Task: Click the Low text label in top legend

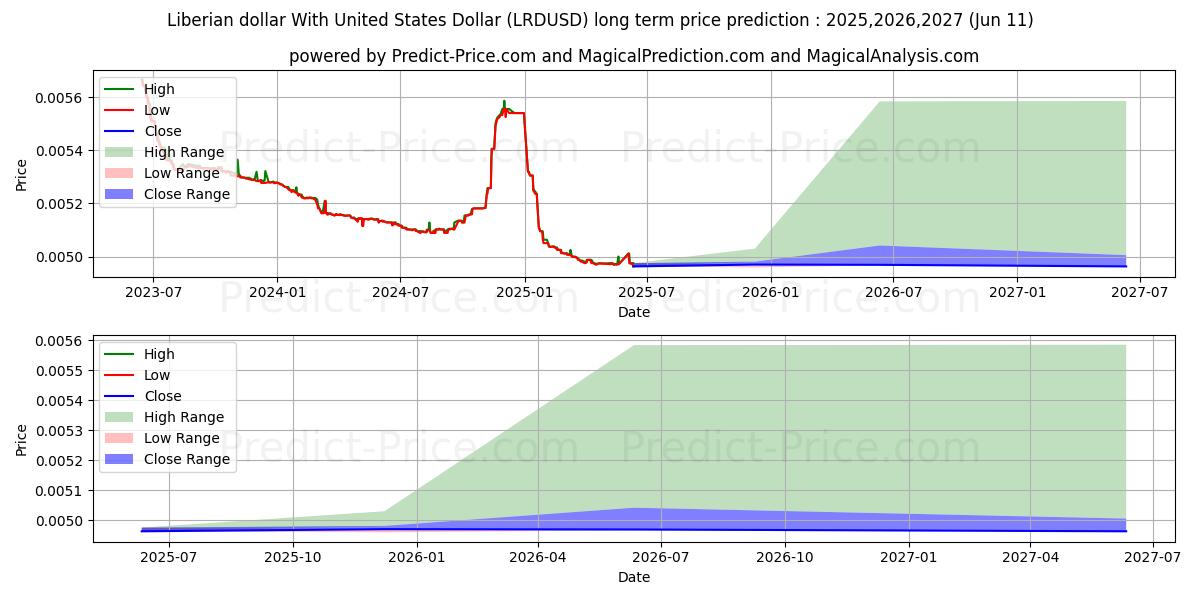Action: point(157,110)
